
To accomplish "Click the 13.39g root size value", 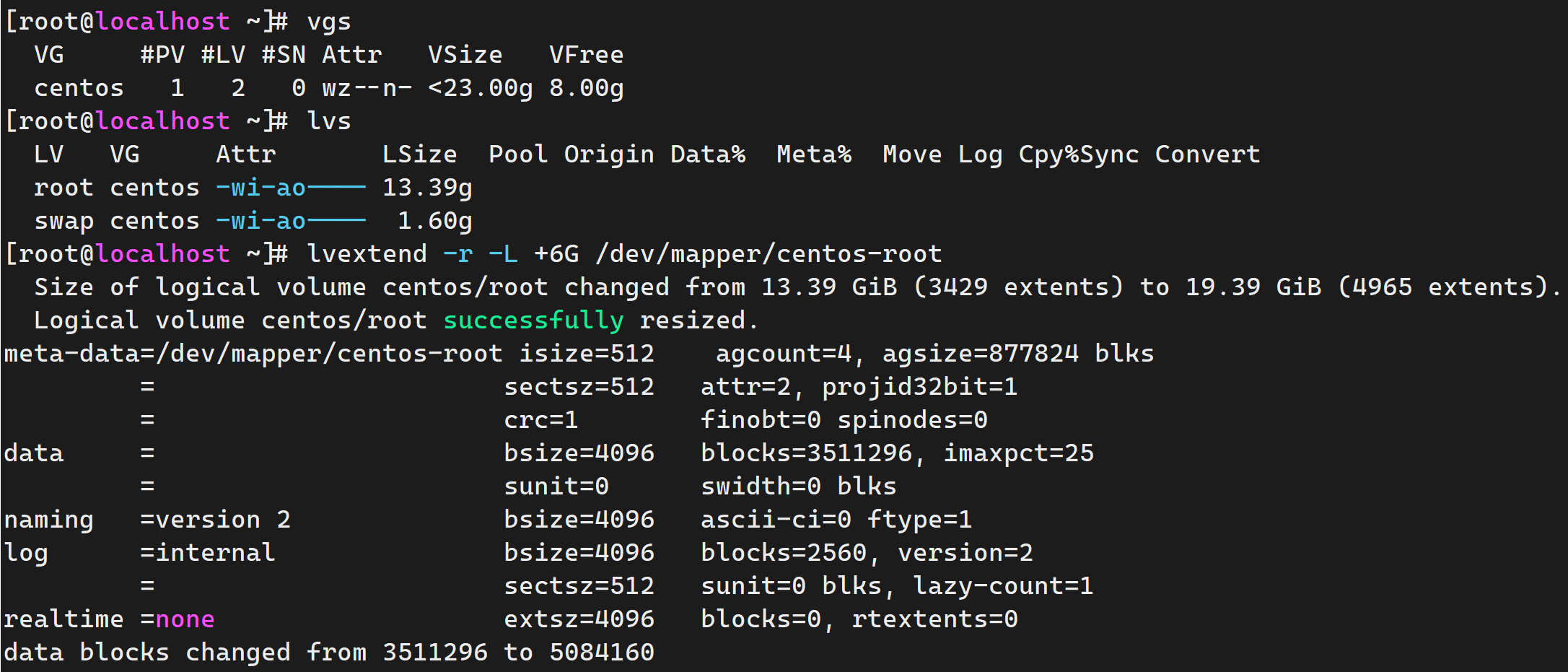I will point(427,188).
